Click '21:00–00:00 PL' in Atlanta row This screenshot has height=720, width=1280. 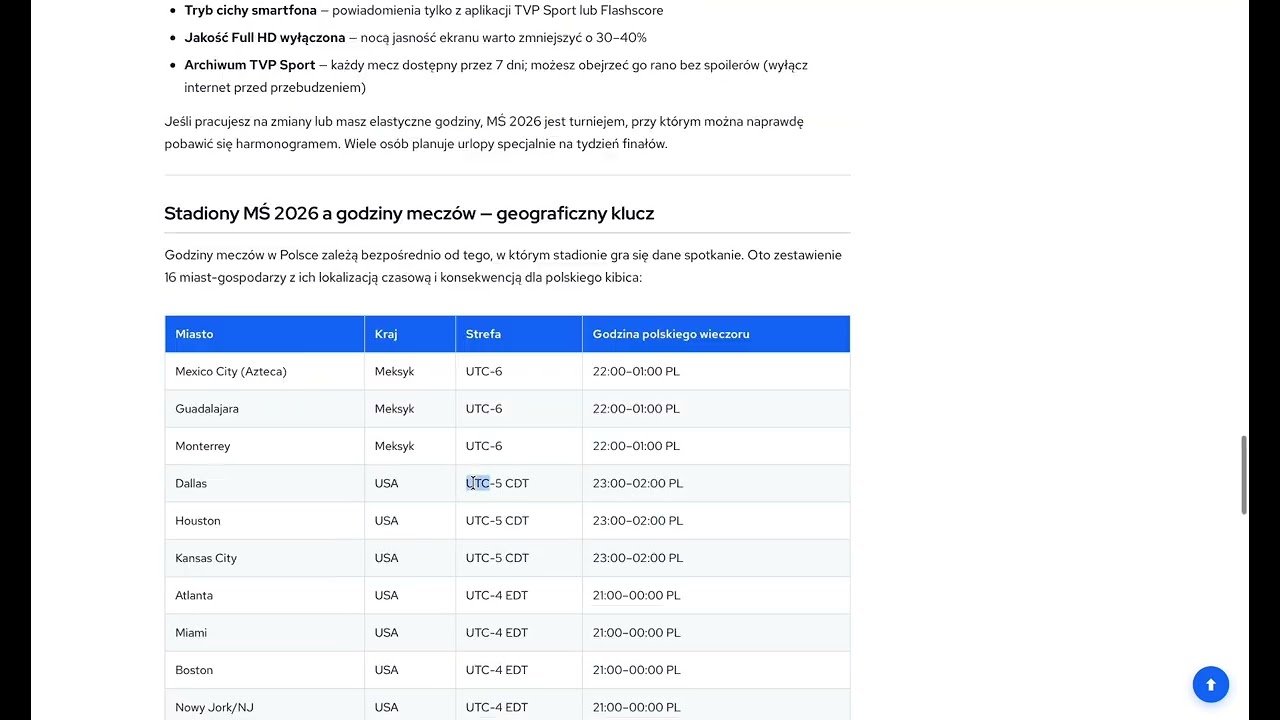point(636,595)
